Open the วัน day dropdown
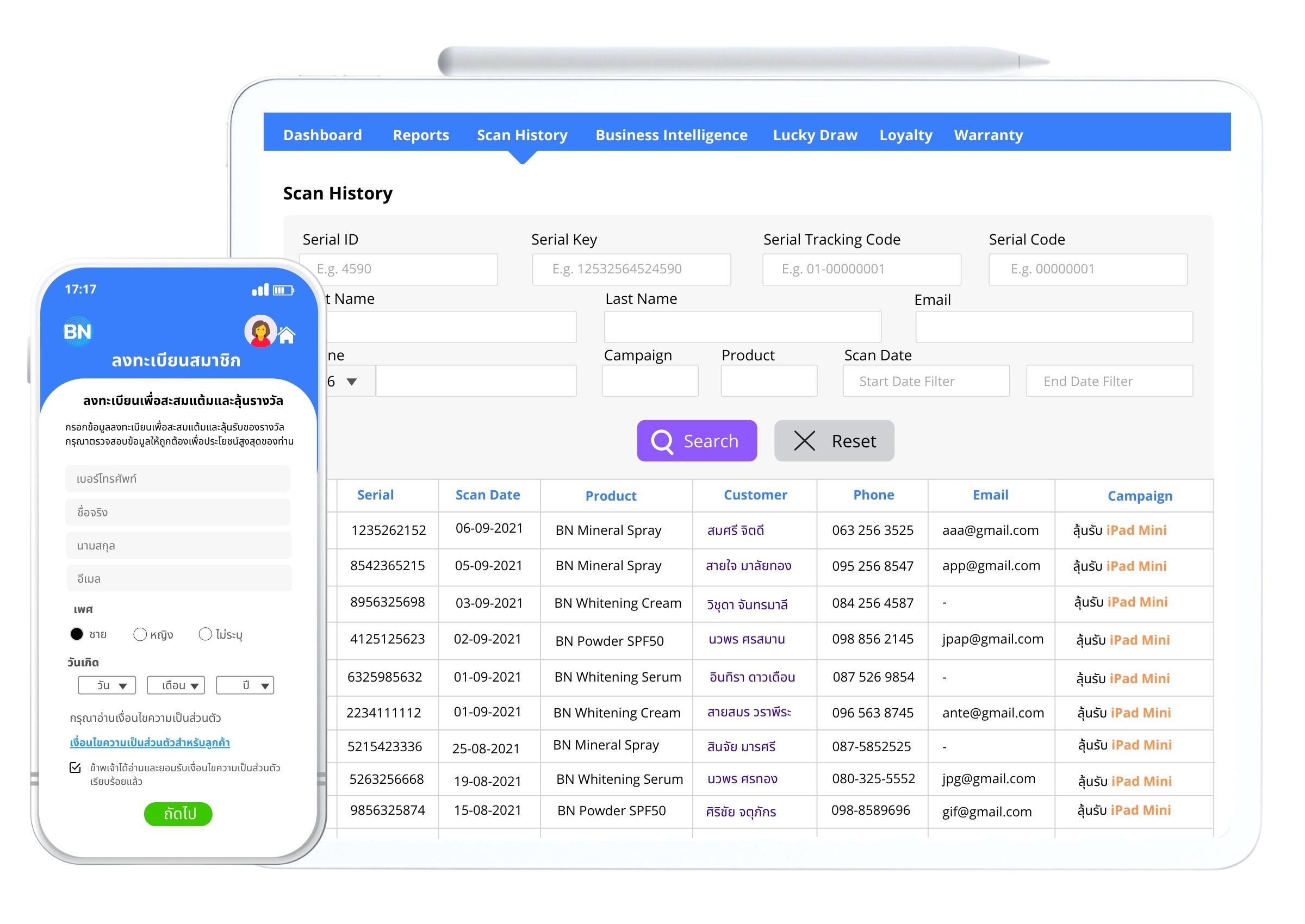This screenshot has height=924, width=1305. [107, 686]
